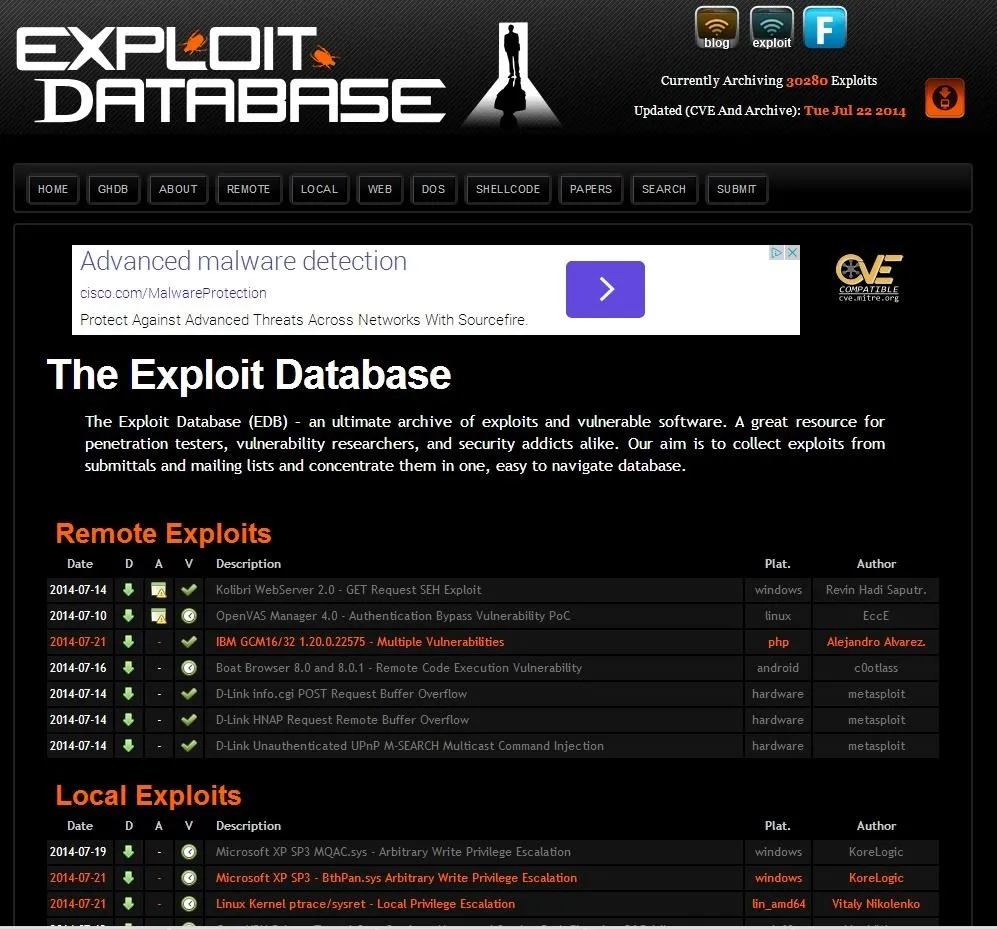The image size is (997, 930).
Task: Click author c0otlass
Action: (876, 668)
